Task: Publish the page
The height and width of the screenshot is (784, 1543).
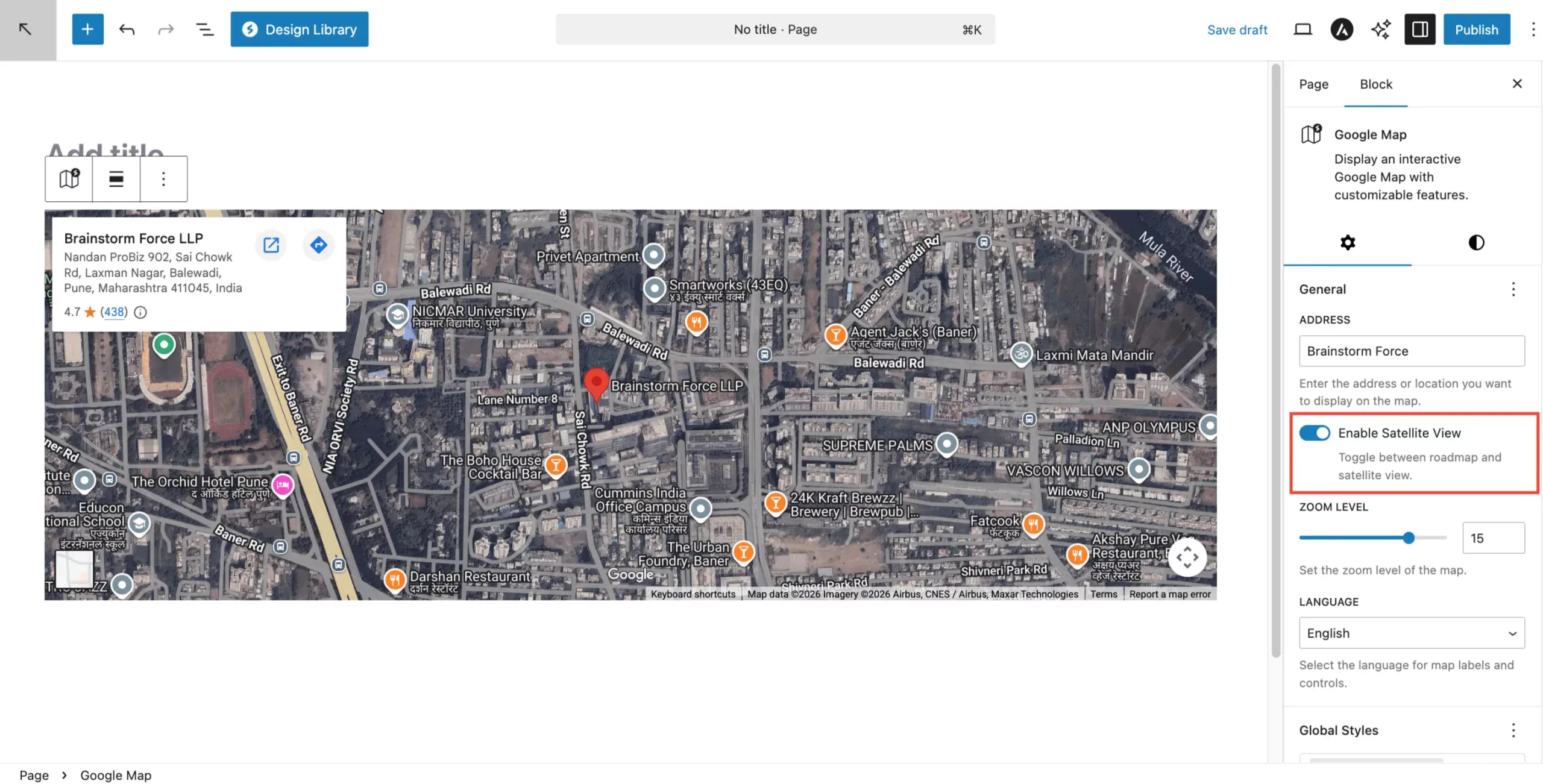Action: (x=1477, y=29)
